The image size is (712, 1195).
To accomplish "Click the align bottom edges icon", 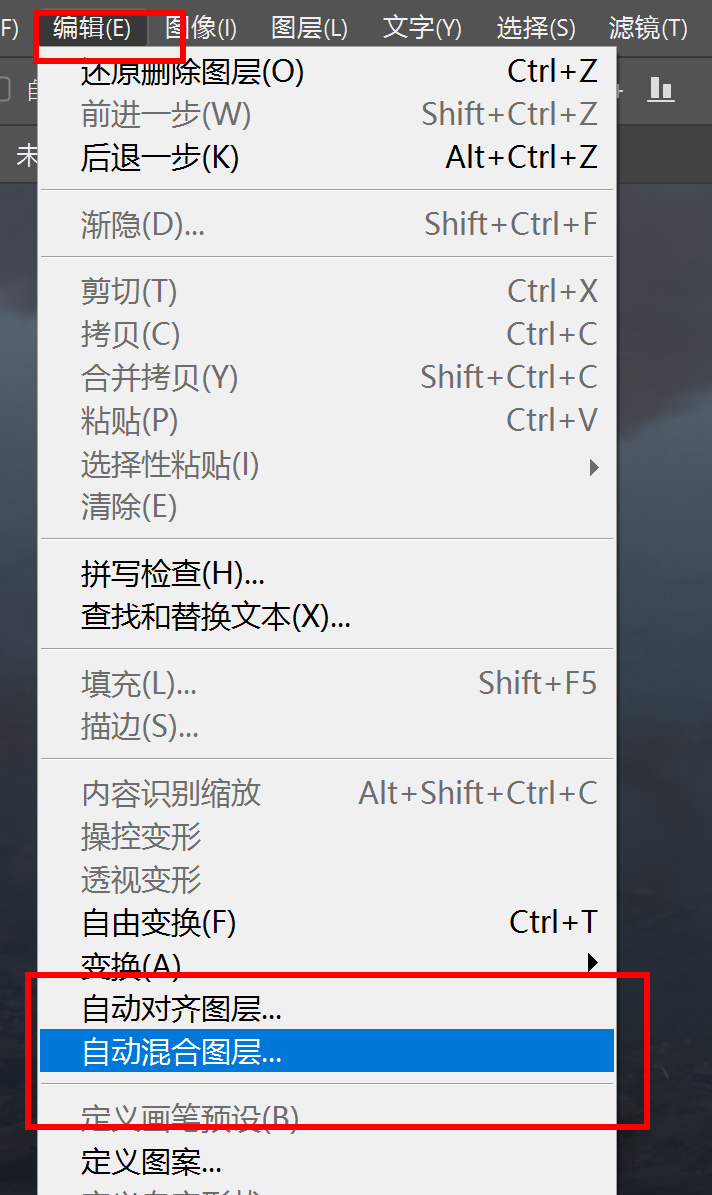I will 661,90.
